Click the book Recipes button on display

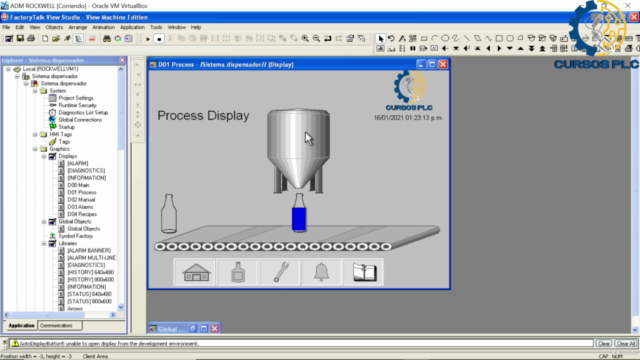tap(364, 272)
